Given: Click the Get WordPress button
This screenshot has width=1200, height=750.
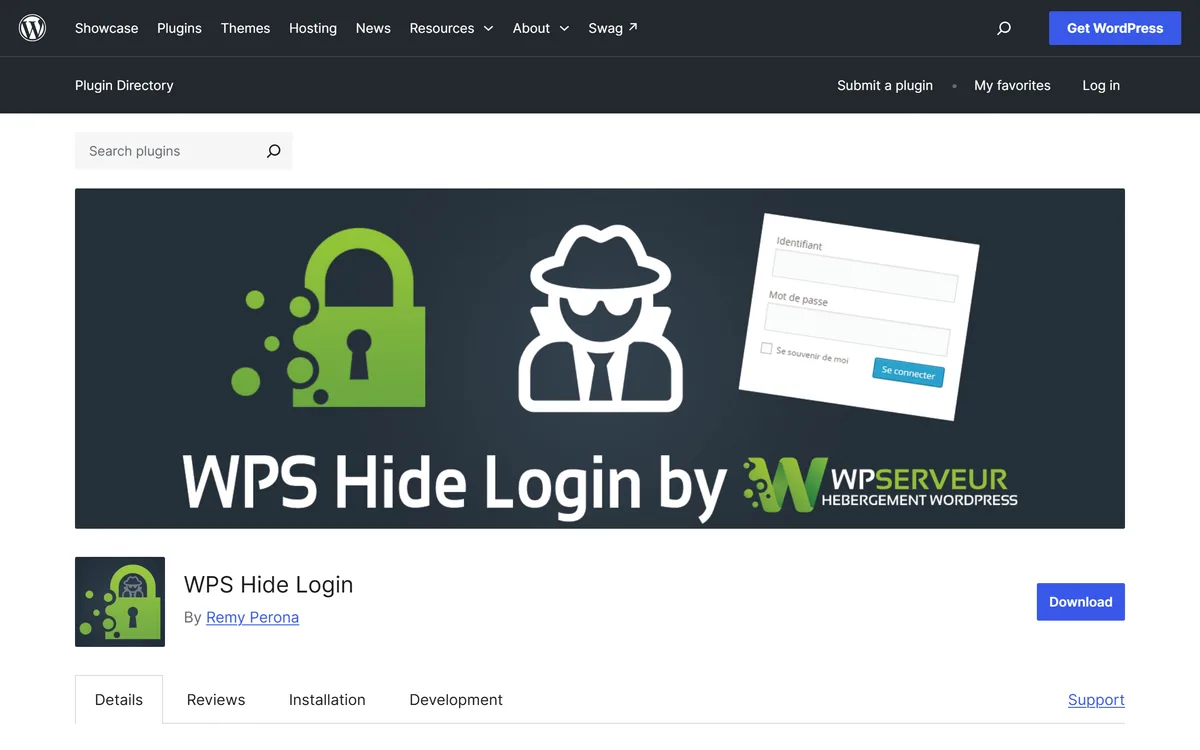Looking at the screenshot, I should (x=1115, y=28).
